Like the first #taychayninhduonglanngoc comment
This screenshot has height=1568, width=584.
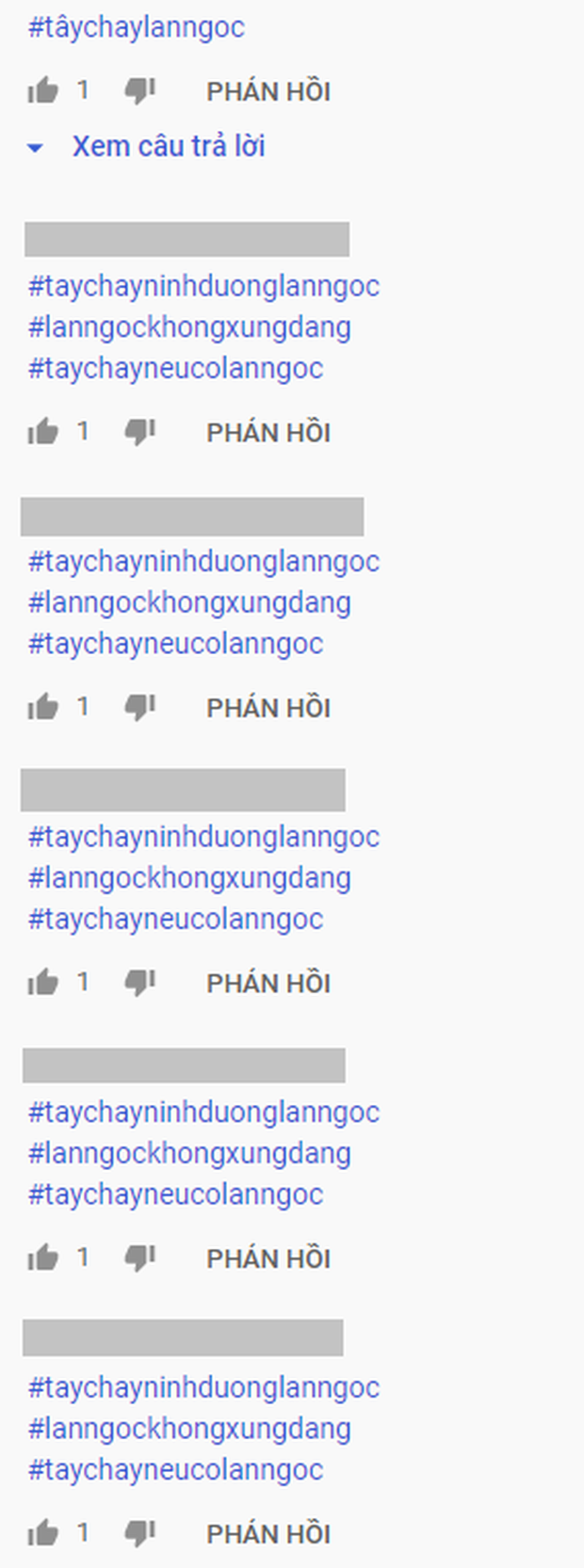click(x=42, y=432)
